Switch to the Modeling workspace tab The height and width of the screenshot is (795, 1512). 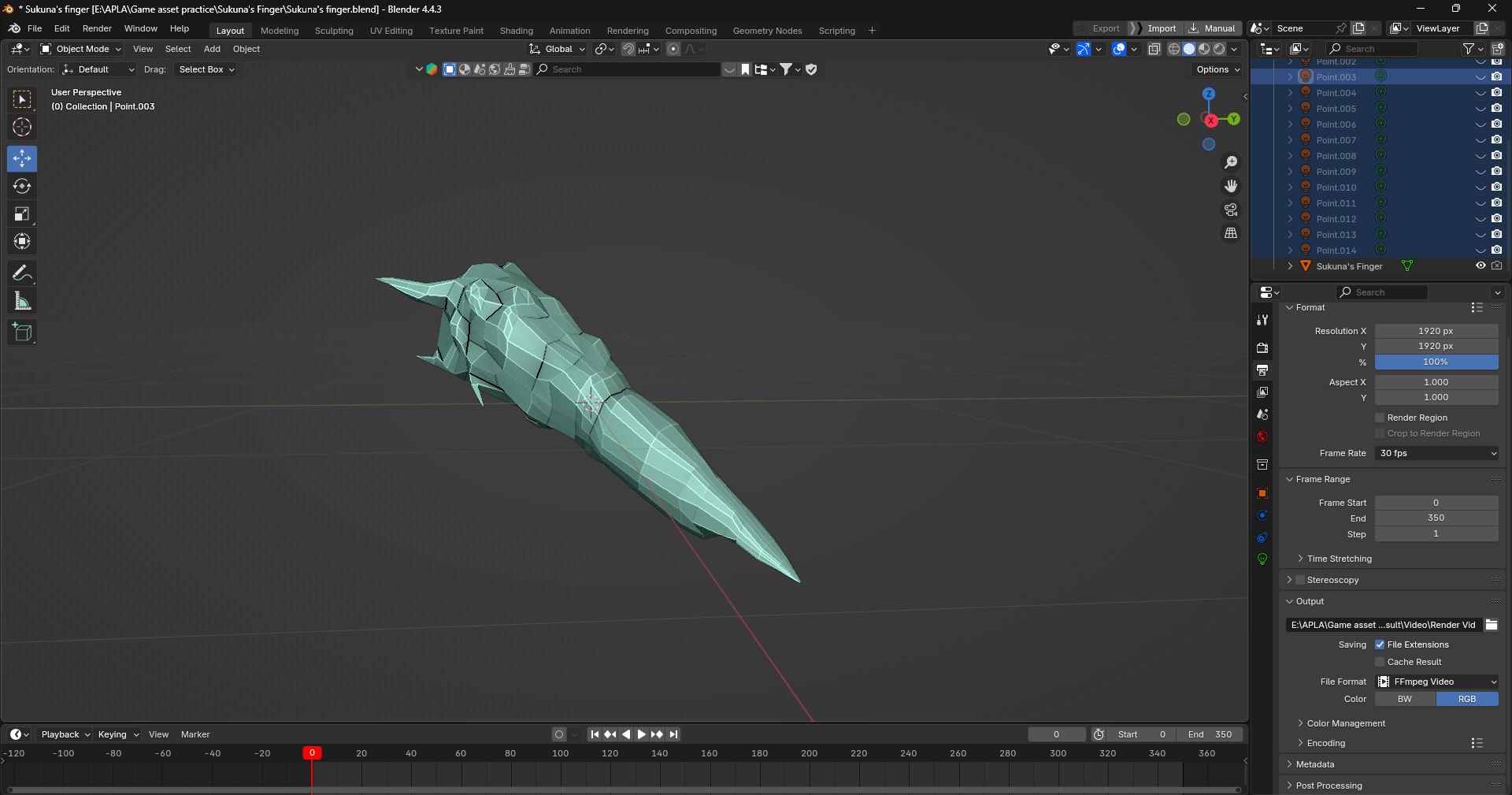coord(280,31)
